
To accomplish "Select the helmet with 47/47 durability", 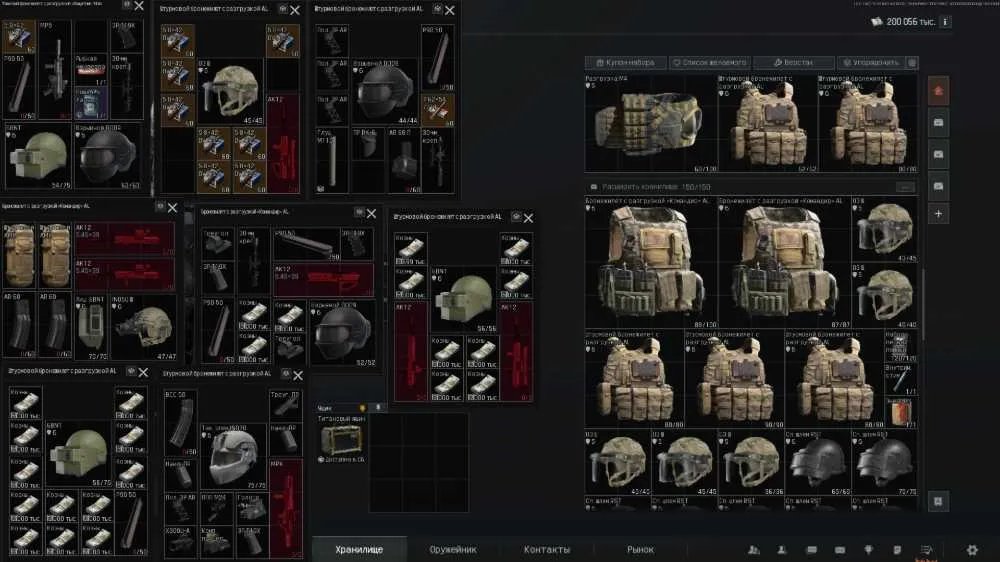I will coord(144,327).
